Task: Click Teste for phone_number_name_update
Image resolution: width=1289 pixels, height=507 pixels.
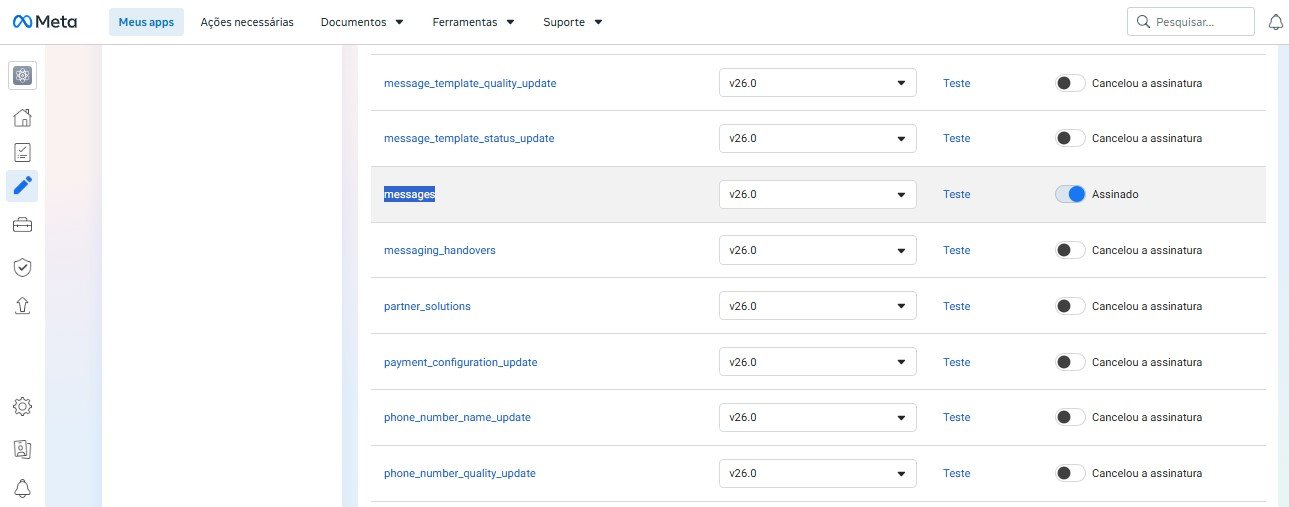Action: click(956, 417)
